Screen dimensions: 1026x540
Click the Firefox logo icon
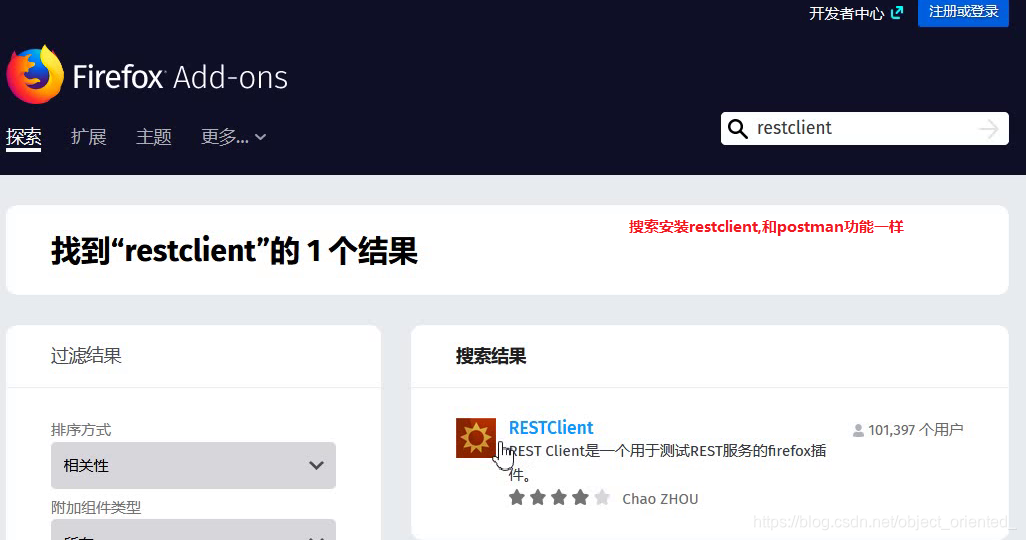(35, 75)
